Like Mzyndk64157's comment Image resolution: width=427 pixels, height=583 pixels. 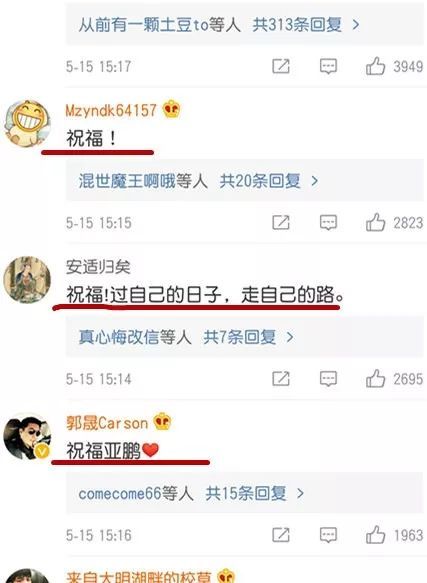[375, 223]
